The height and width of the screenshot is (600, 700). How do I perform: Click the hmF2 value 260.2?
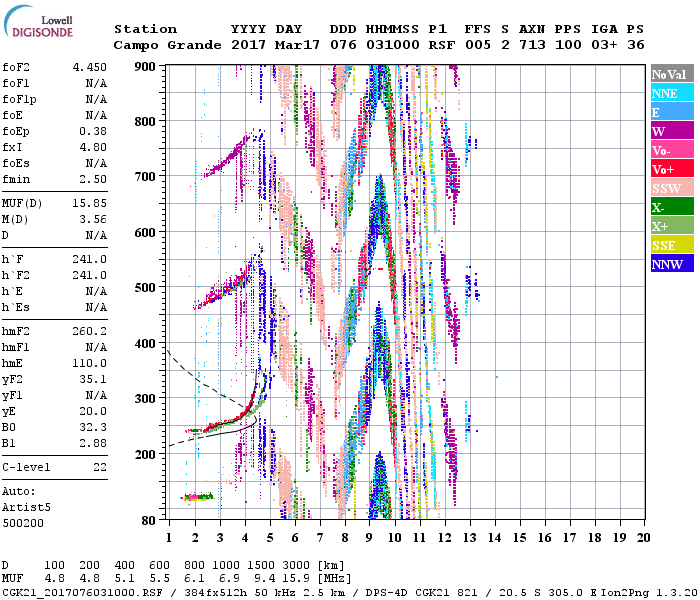89,331
